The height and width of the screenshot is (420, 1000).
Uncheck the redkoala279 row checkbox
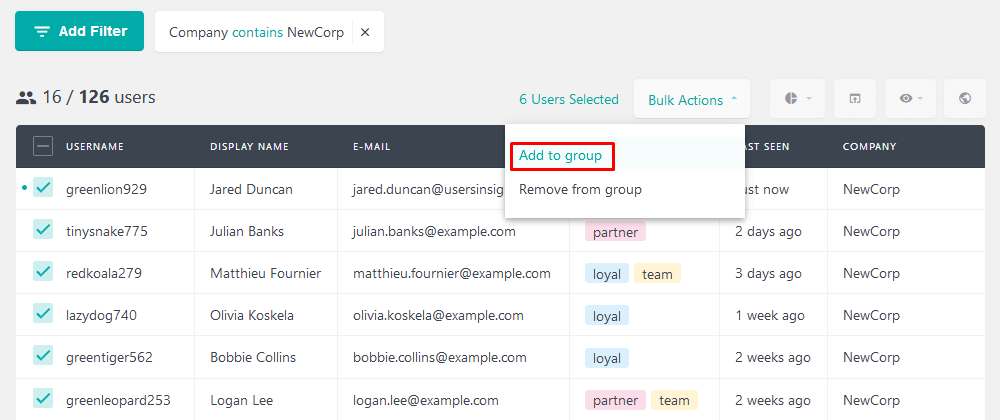click(43, 272)
